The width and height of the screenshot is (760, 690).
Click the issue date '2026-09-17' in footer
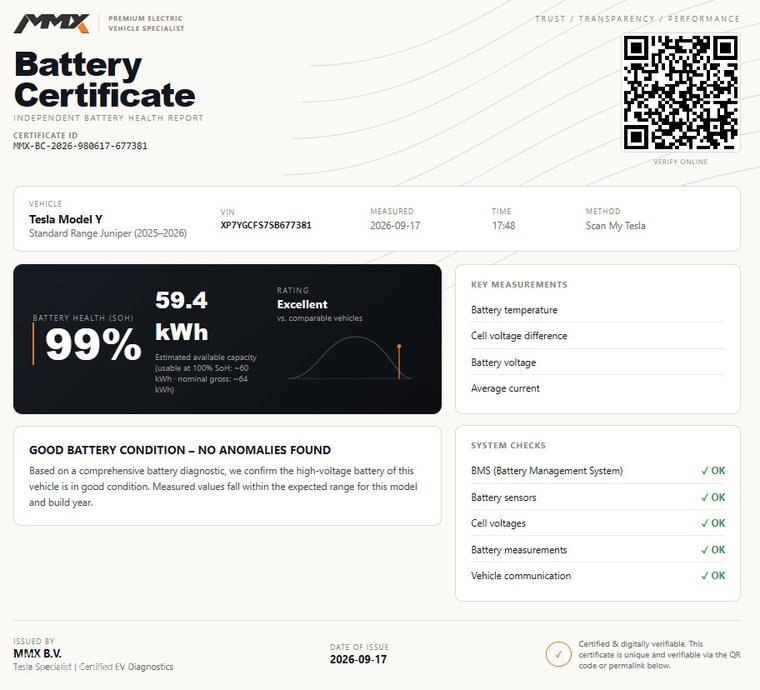(x=358, y=659)
